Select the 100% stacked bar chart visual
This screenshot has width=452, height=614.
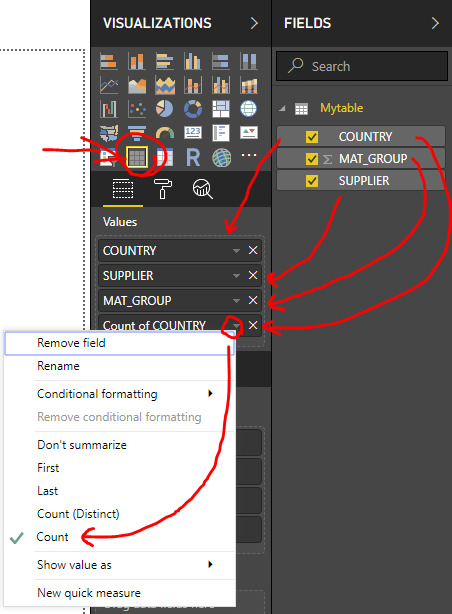pos(221,61)
